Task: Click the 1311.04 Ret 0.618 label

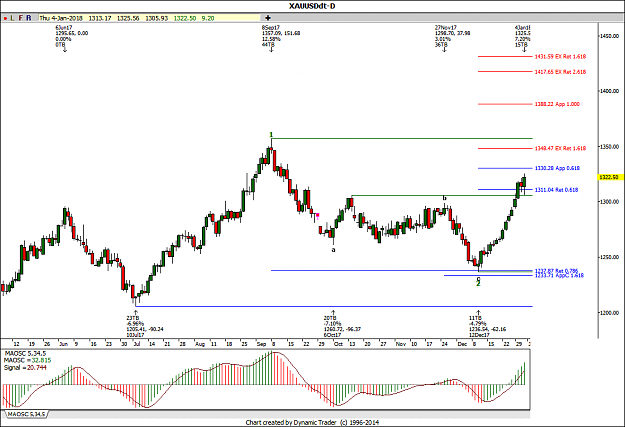Action: [556, 190]
